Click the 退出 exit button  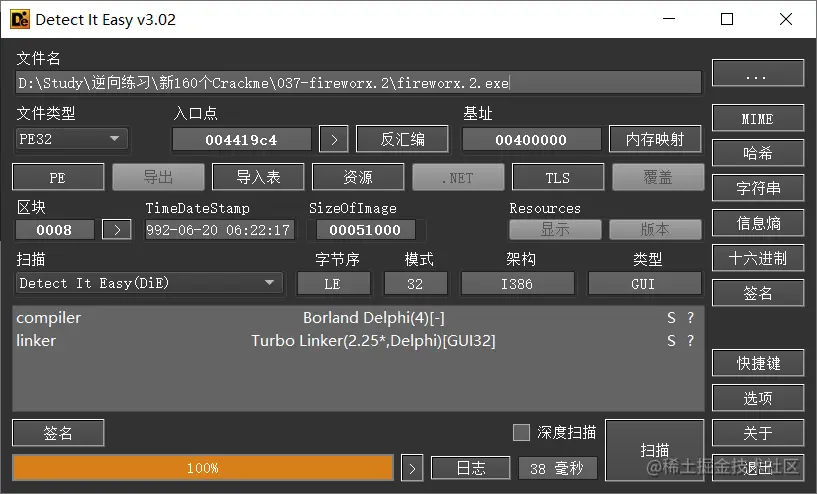758,467
